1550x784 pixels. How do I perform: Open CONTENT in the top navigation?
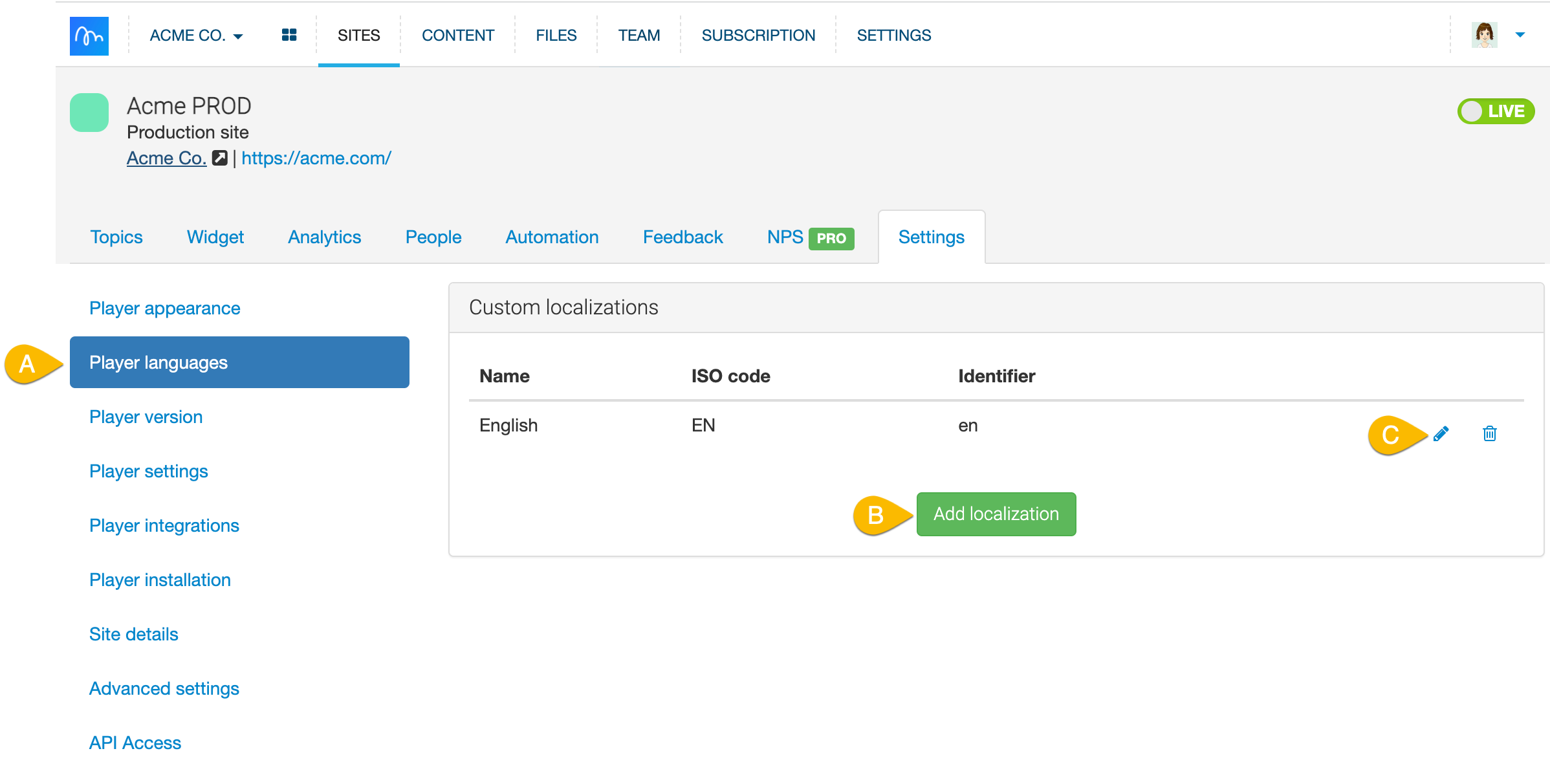[x=457, y=36]
